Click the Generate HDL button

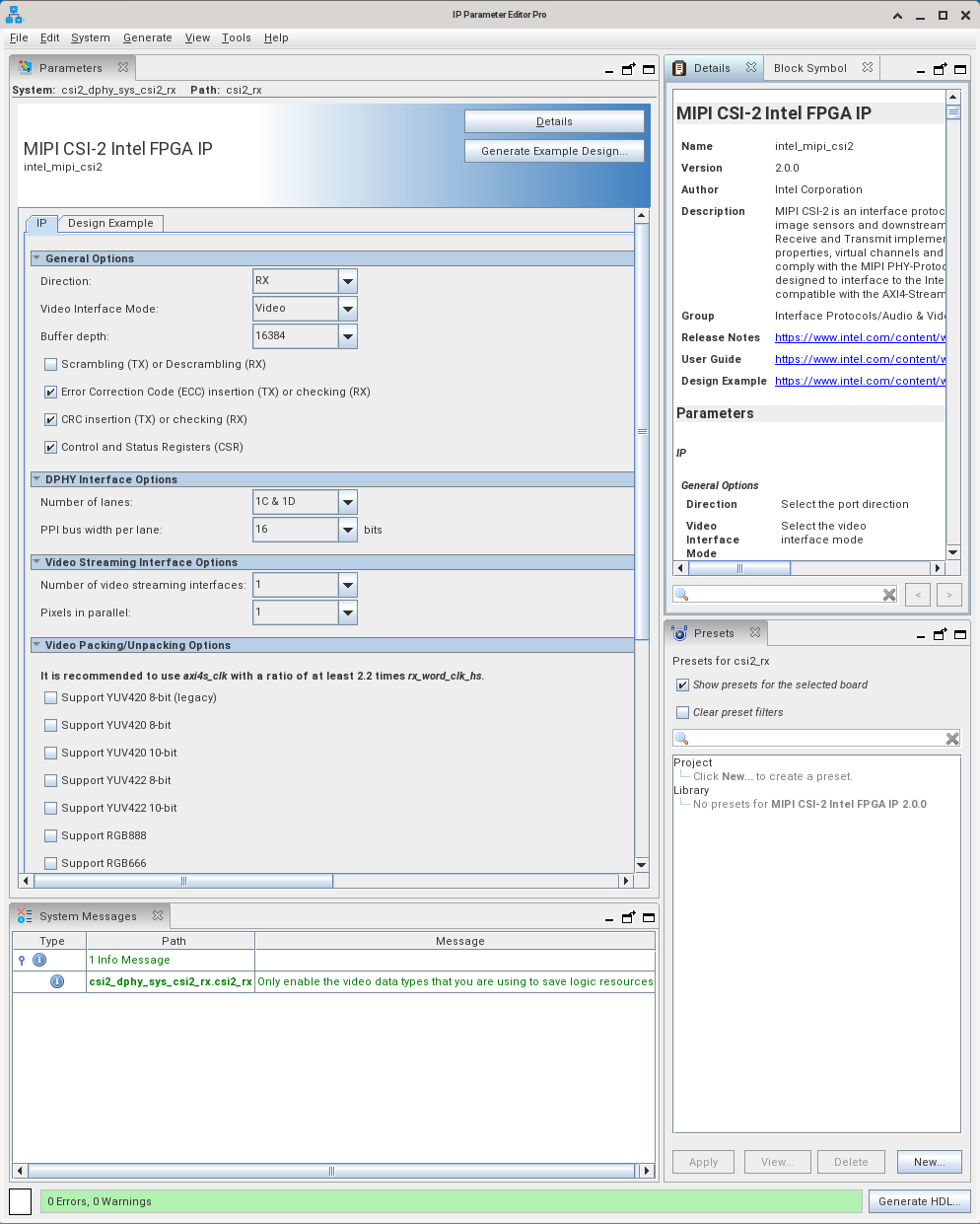(919, 1201)
